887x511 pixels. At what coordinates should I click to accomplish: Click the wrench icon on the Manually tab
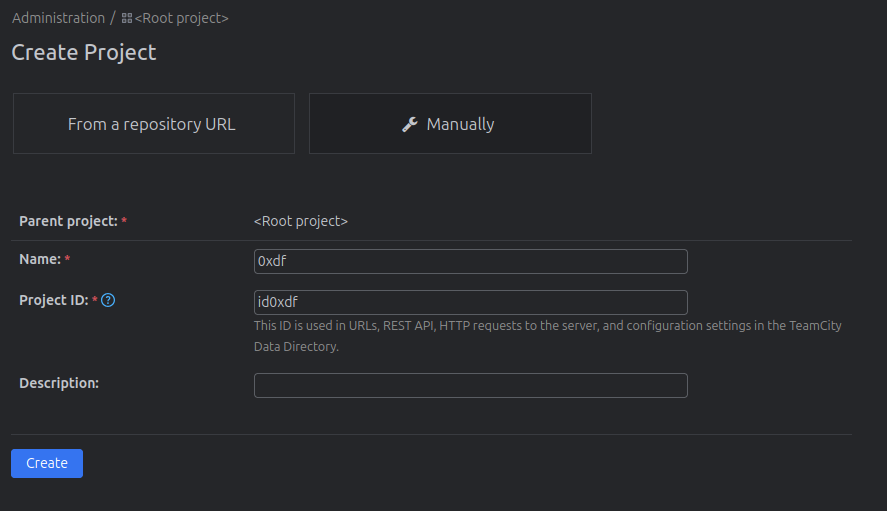click(x=409, y=124)
